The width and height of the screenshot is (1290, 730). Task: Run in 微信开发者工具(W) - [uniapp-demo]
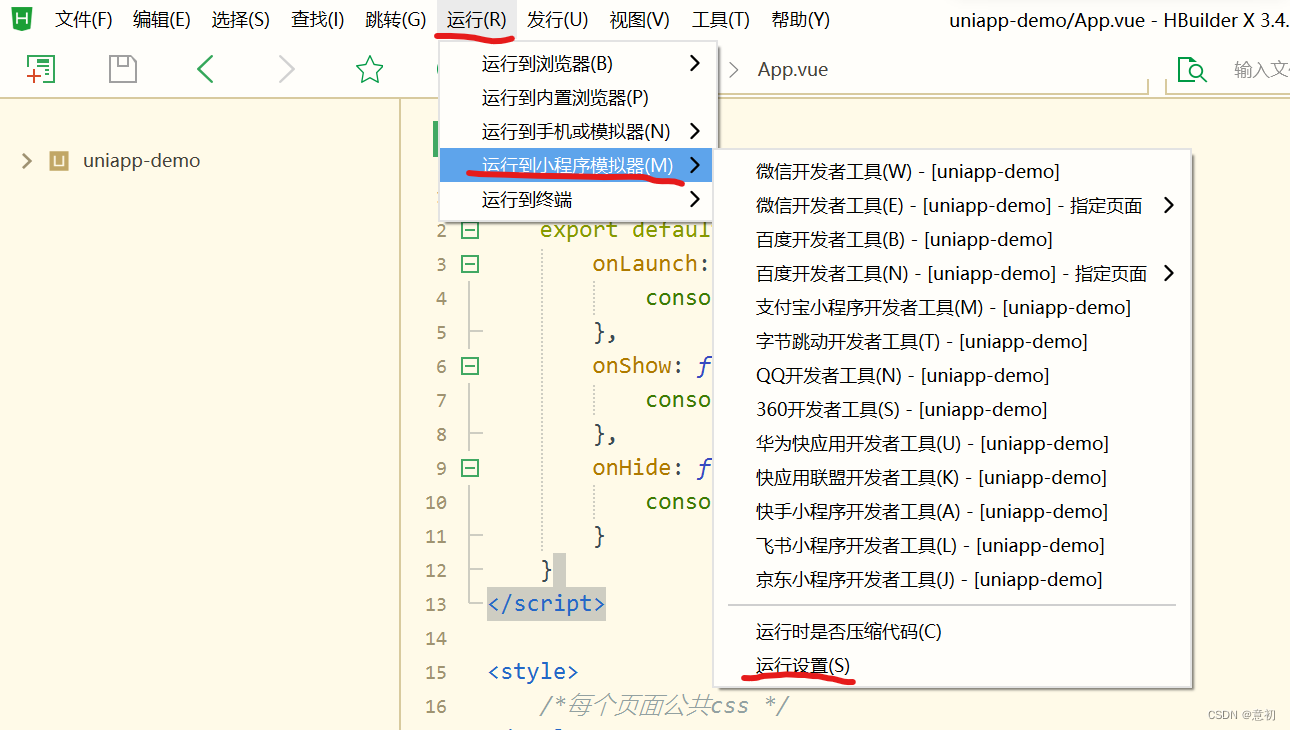[953, 172]
